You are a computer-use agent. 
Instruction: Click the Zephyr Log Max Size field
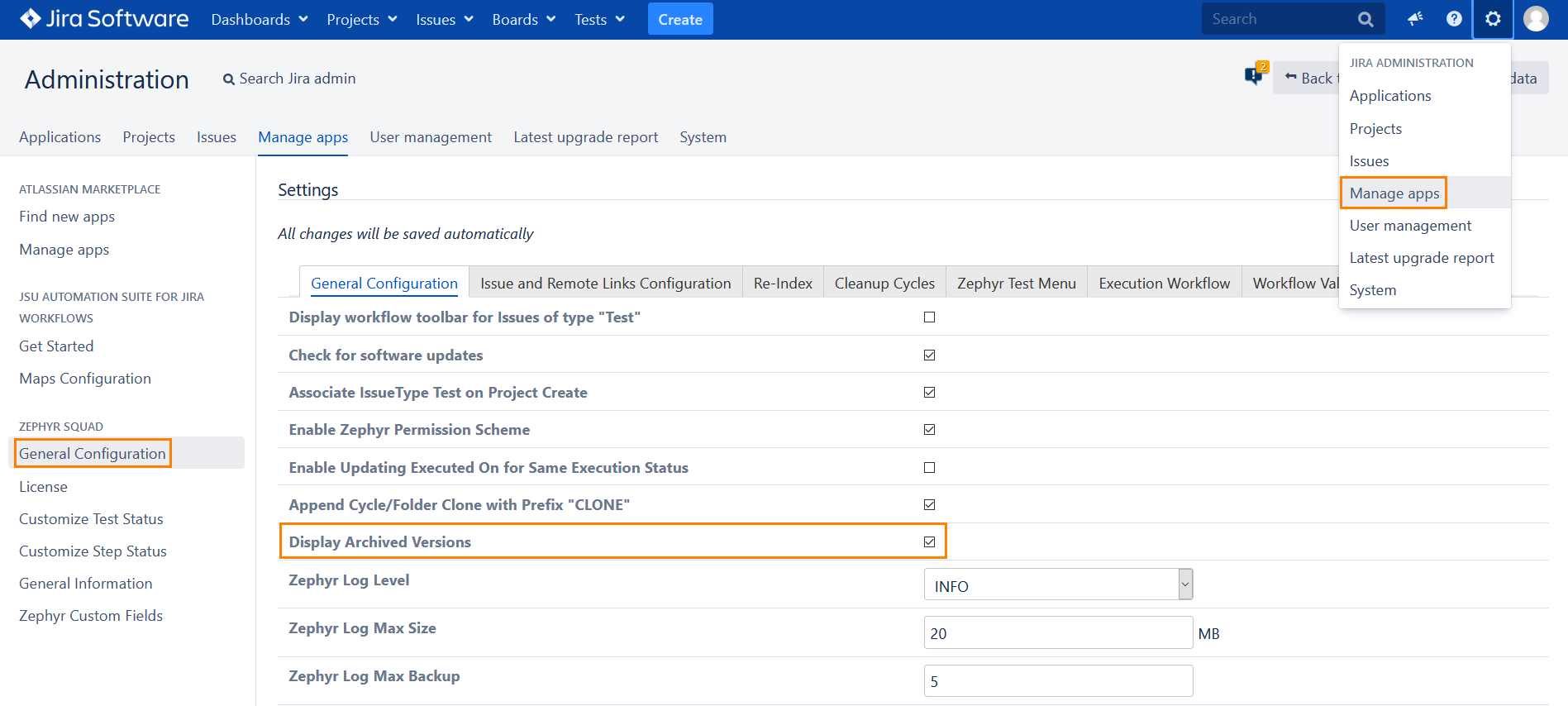1058,633
